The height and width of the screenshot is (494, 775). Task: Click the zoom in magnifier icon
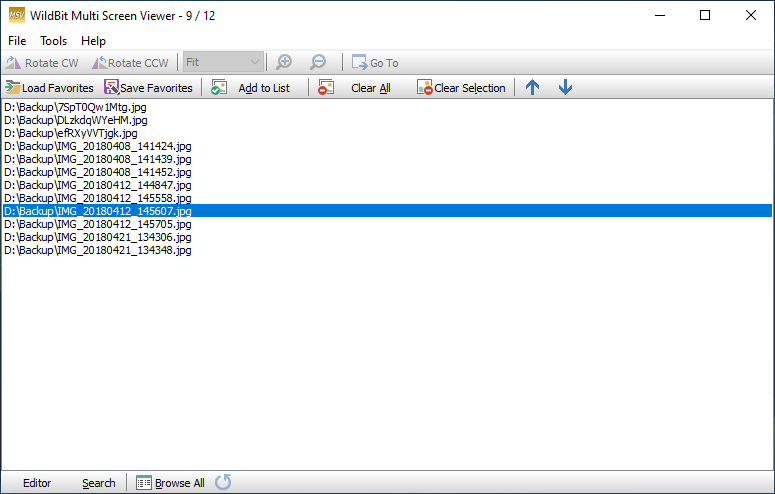coord(284,62)
